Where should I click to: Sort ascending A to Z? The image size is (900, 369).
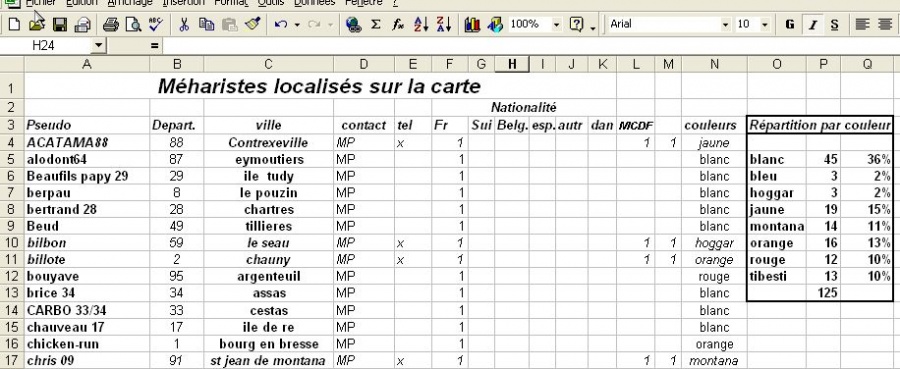tap(421, 25)
